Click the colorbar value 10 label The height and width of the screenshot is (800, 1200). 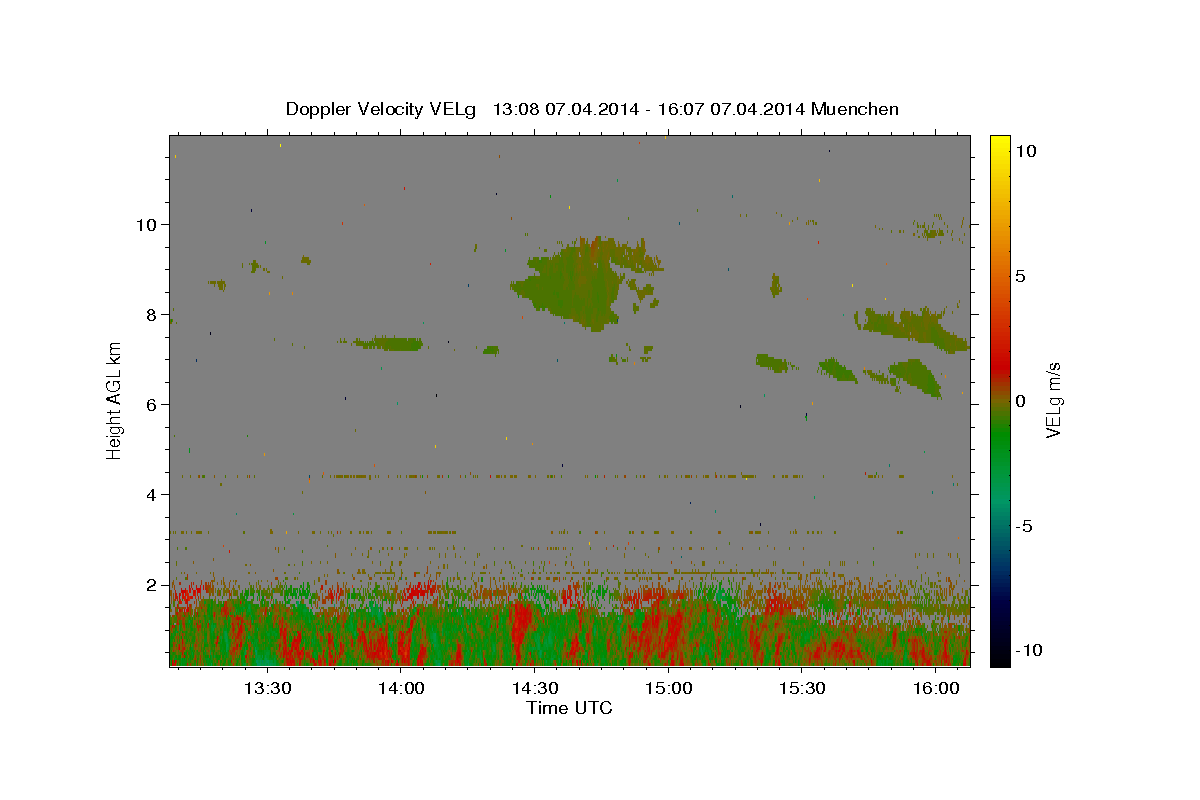coord(1025,151)
